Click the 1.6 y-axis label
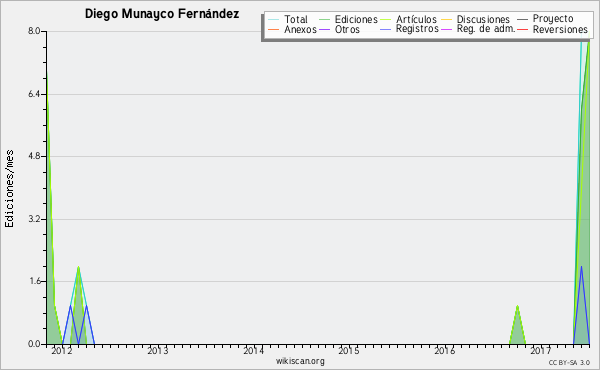The height and width of the screenshot is (370, 600). pyautogui.click(x=34, y=281)
